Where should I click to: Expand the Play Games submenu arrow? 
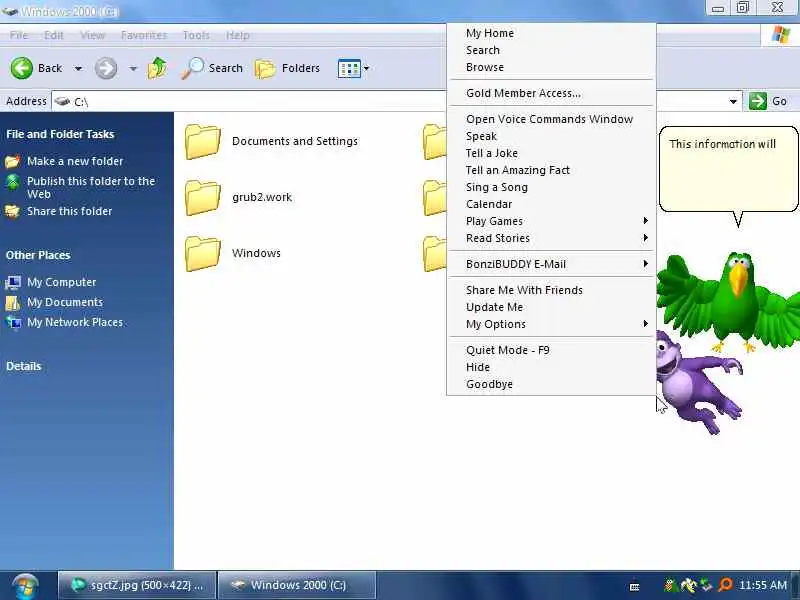pyautogui.click(x=646, y=220)
